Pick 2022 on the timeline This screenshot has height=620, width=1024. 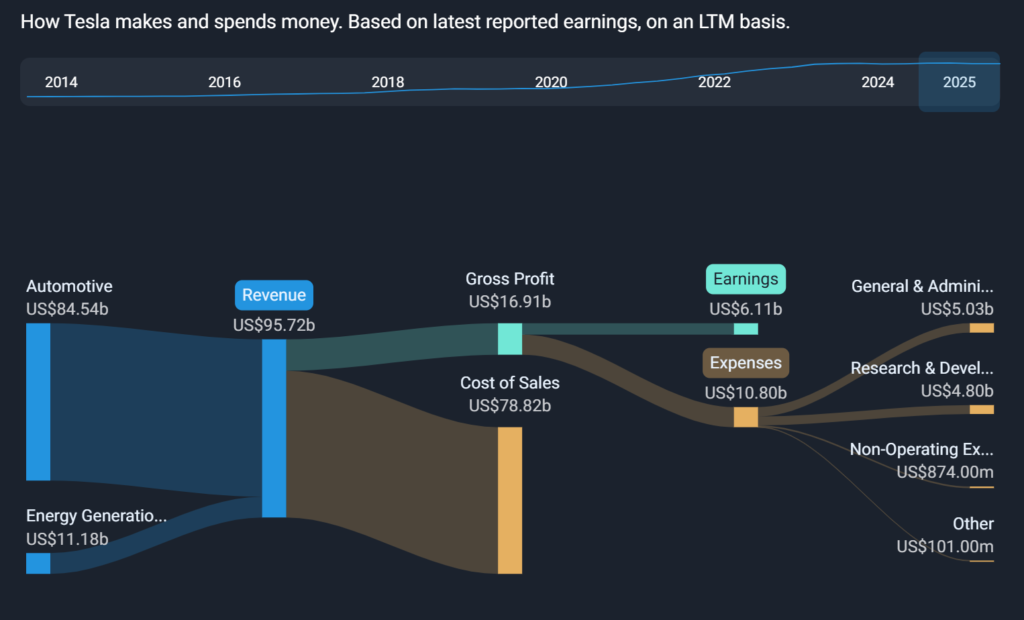714,82
